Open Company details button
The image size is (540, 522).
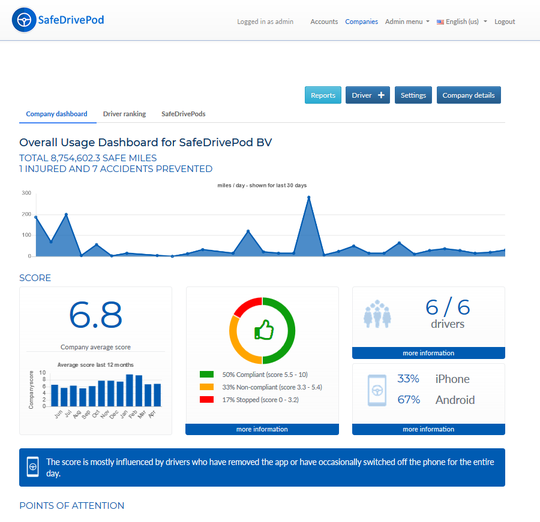pos(468,95)
